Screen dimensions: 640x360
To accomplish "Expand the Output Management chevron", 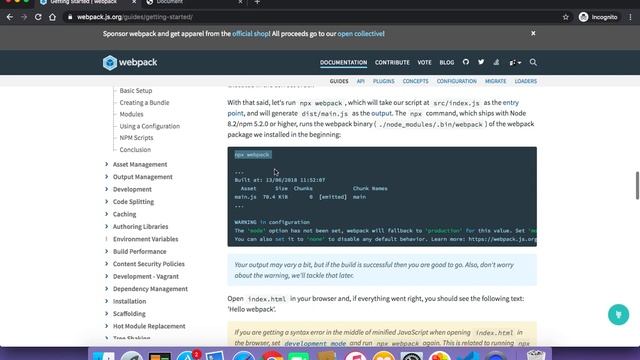I will (107, 177).
